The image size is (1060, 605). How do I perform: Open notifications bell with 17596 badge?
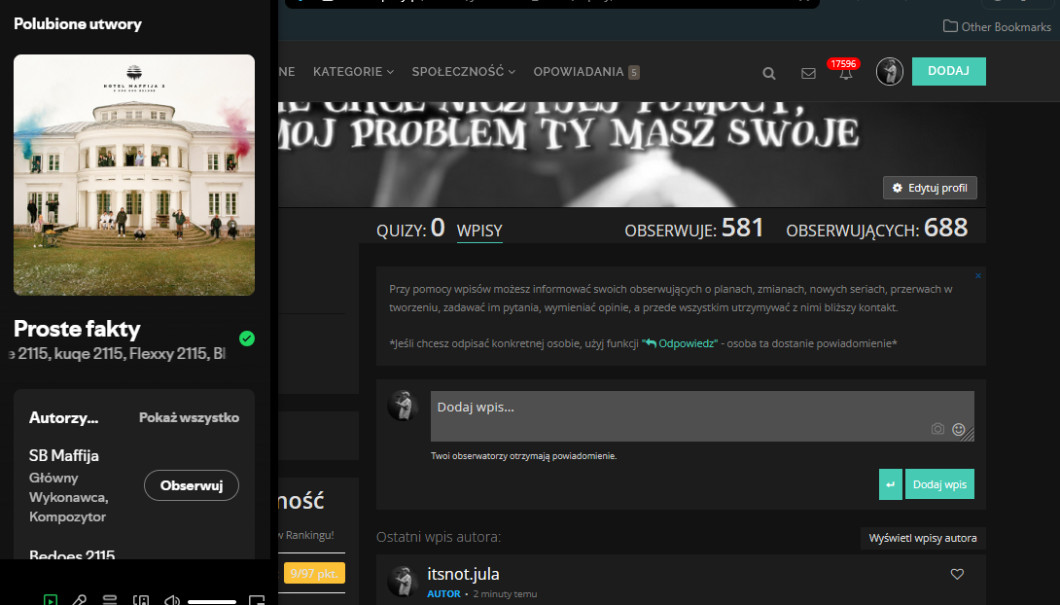[x=845, y=72]
